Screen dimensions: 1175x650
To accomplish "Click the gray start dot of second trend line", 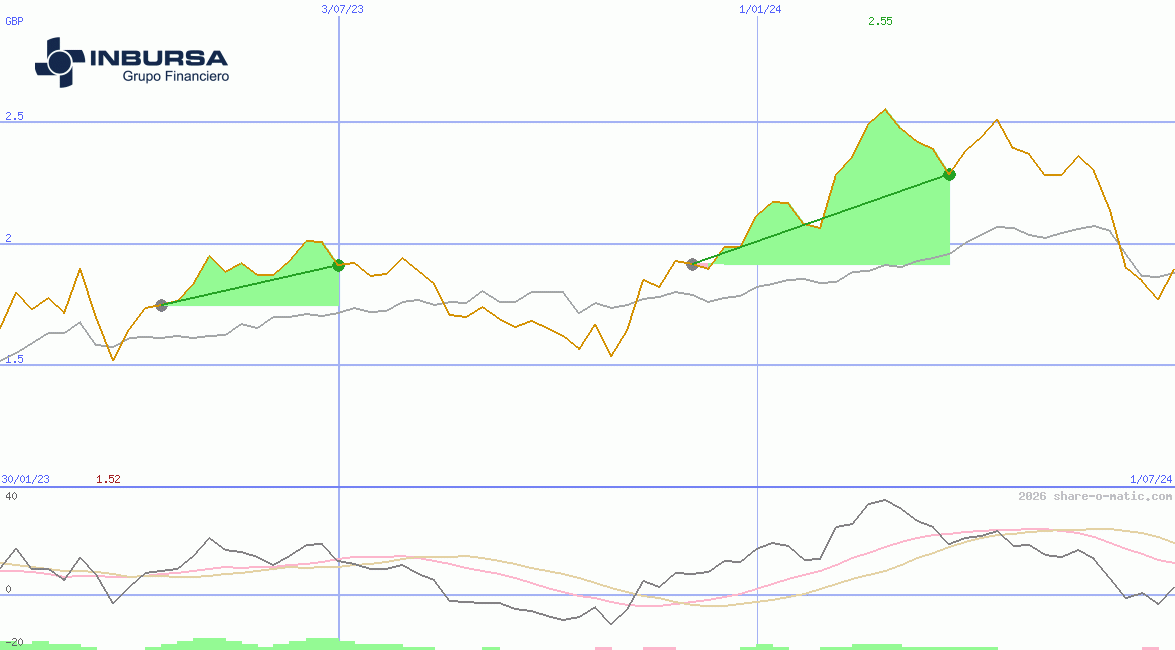I will [x=692, y=264].
